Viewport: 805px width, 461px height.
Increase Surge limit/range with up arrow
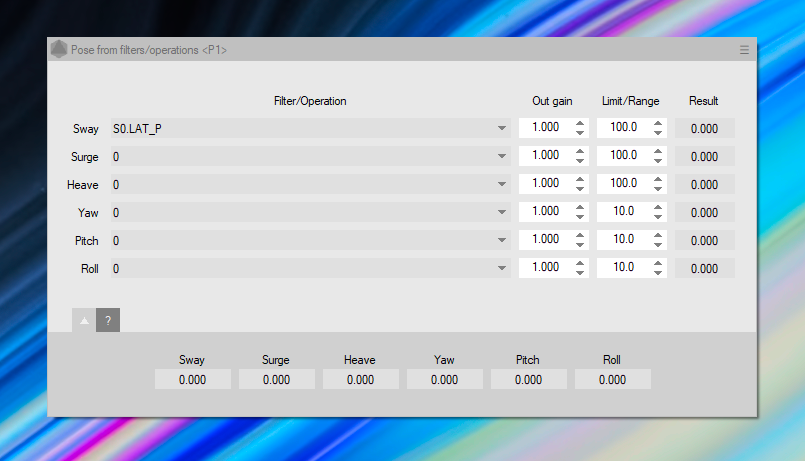click(658, 151)
